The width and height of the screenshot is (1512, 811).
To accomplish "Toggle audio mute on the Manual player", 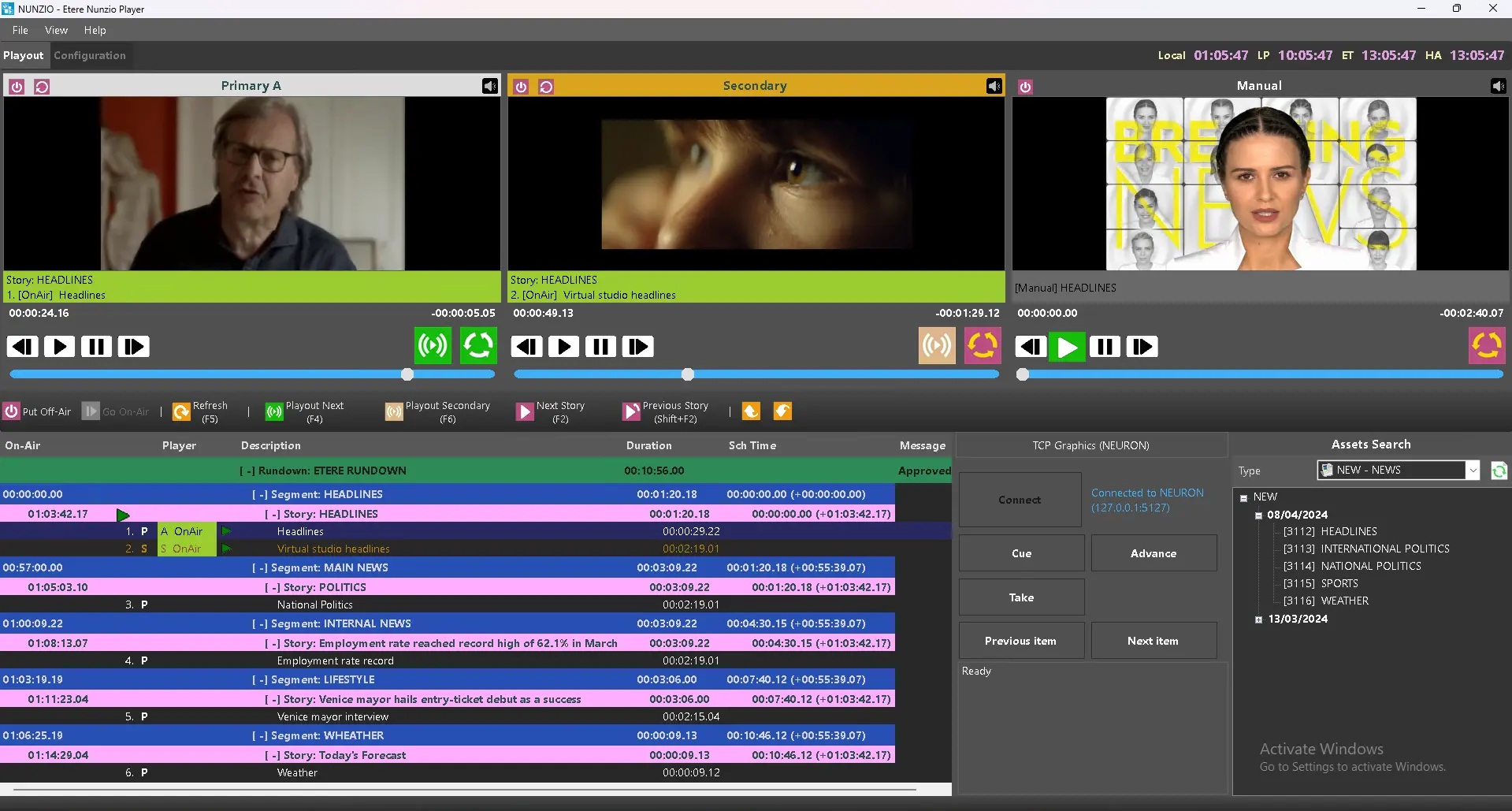I will point(1498,86).
